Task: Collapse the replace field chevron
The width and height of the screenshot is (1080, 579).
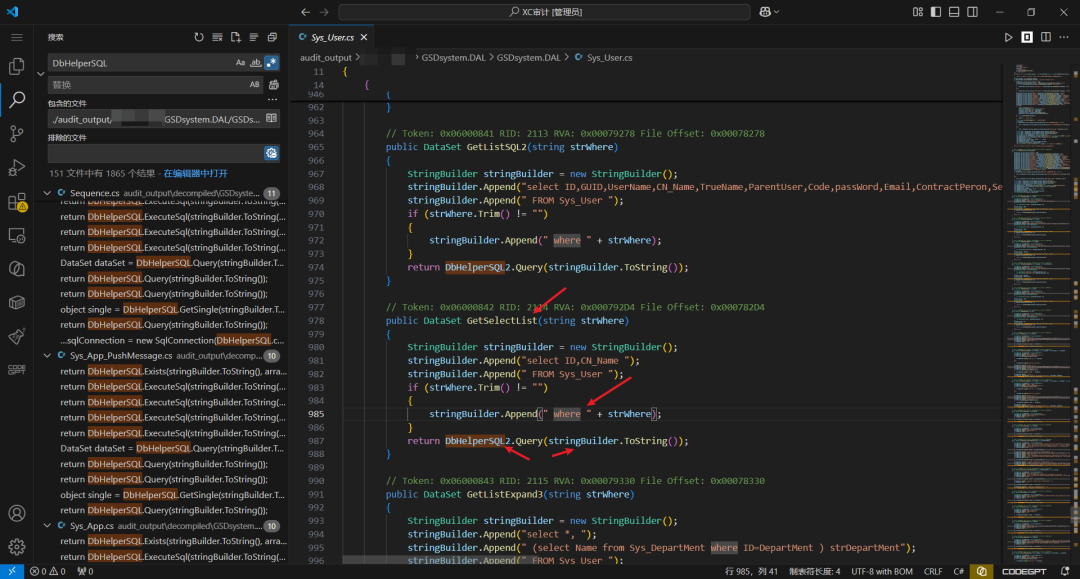Action: click(41, 74)
